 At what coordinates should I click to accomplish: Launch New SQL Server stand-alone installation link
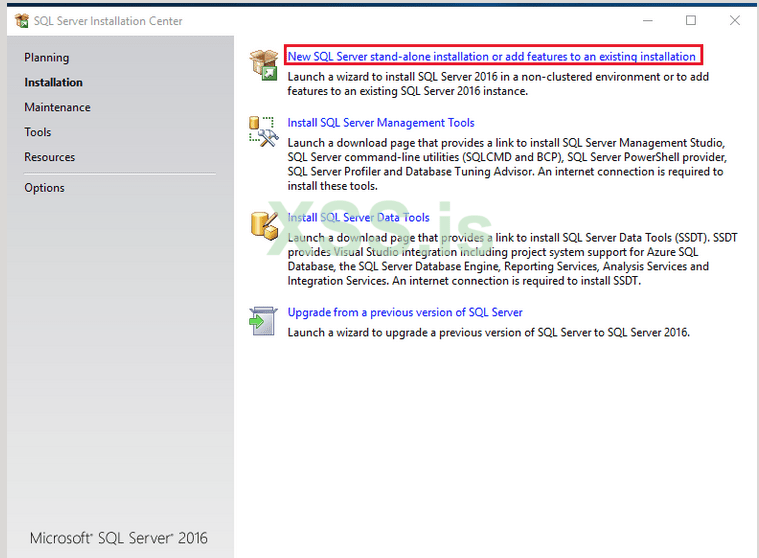pos(491,57)
